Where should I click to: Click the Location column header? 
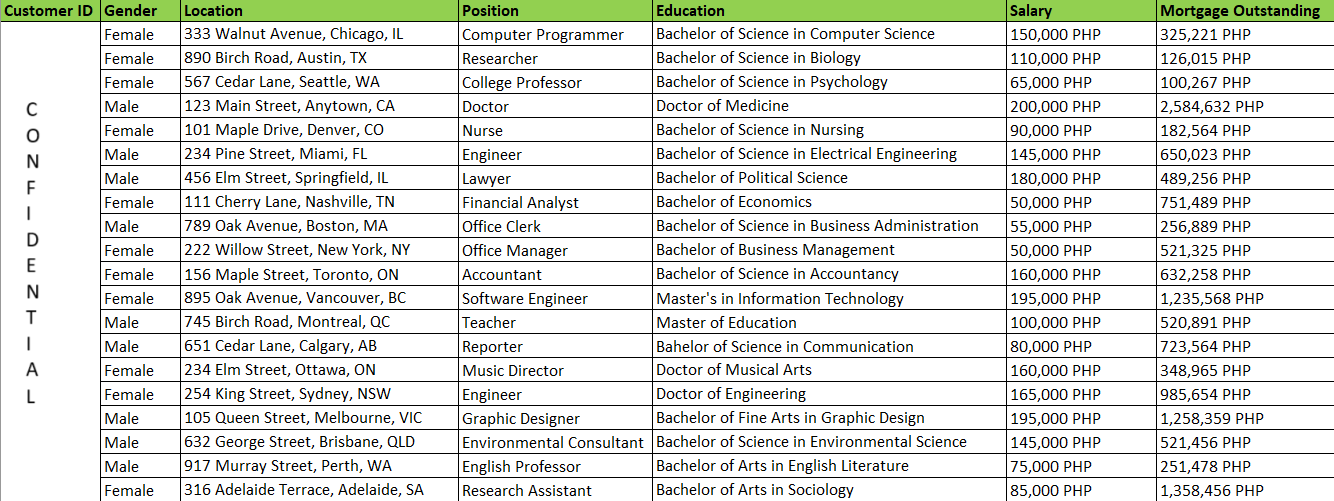pos(319,11)
